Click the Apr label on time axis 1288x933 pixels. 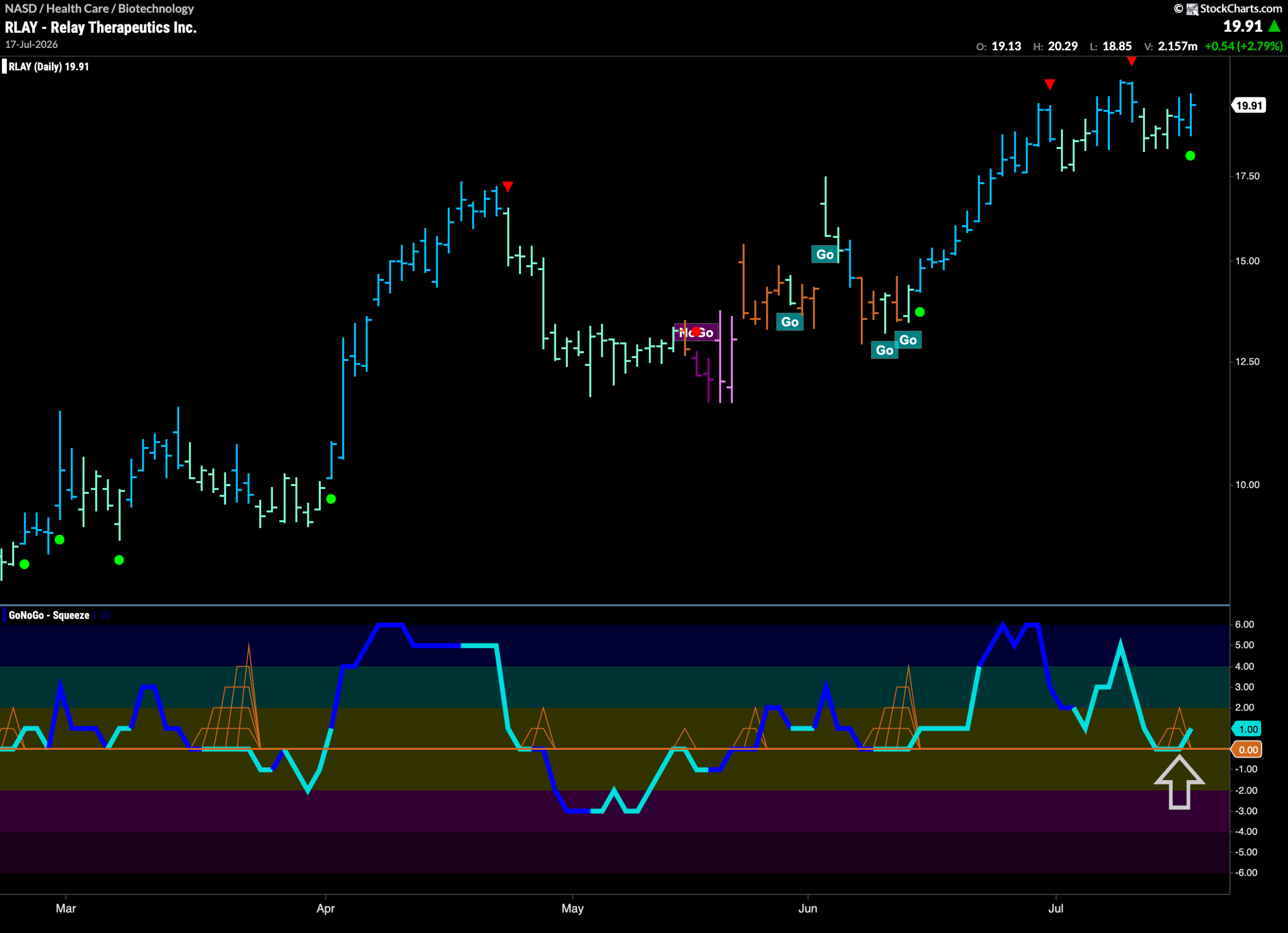pyautogui.click(x=326, y=908)
